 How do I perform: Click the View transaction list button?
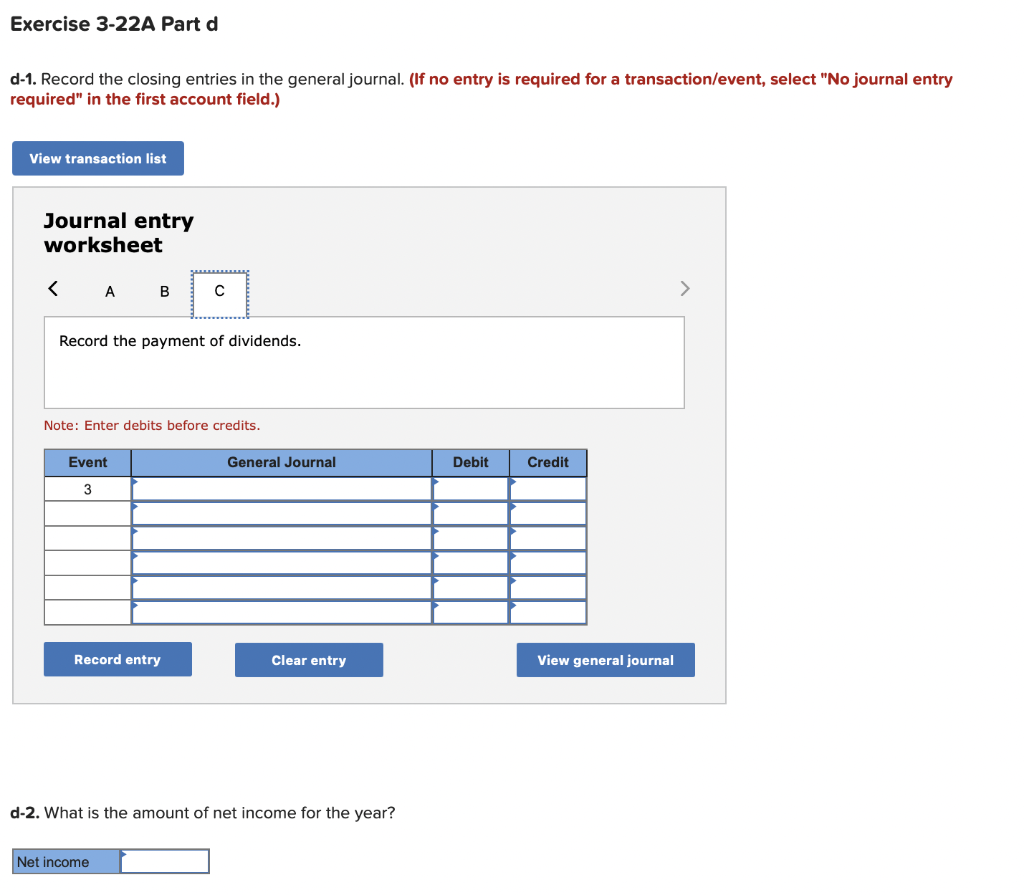tap(97, 158)
